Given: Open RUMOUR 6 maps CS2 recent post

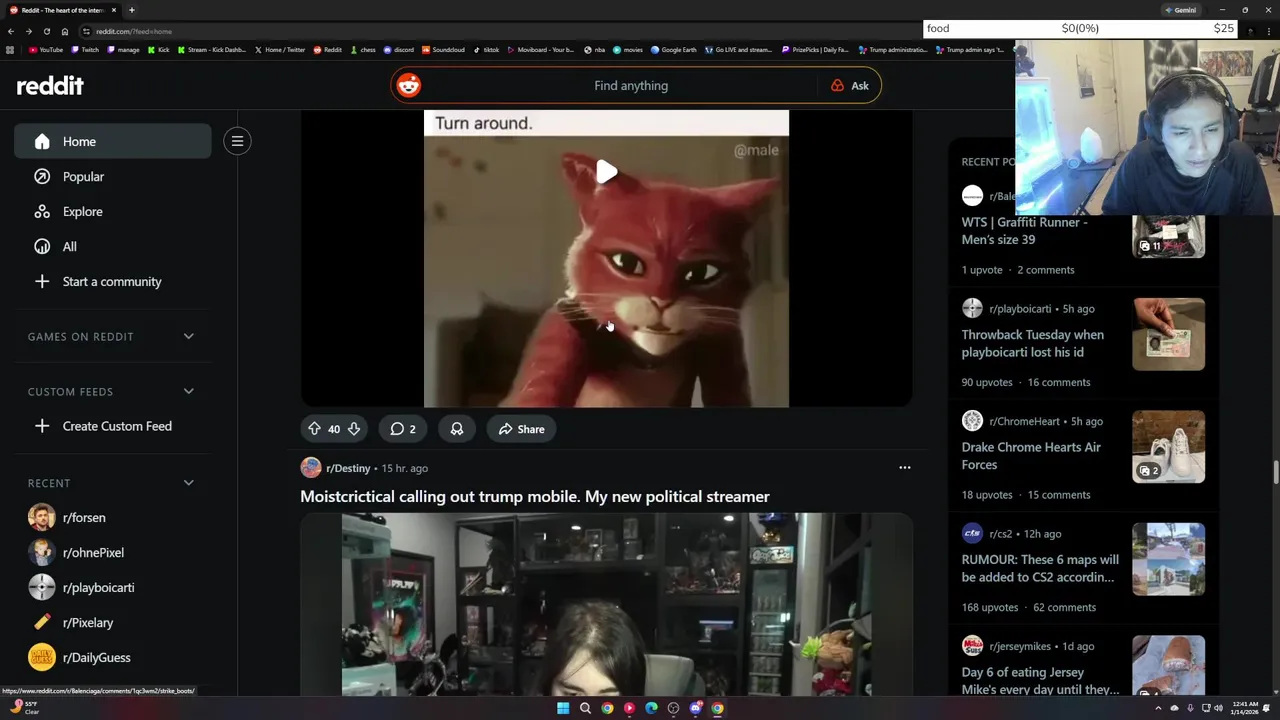Looking at the screenshot, I should (1040, 568).
